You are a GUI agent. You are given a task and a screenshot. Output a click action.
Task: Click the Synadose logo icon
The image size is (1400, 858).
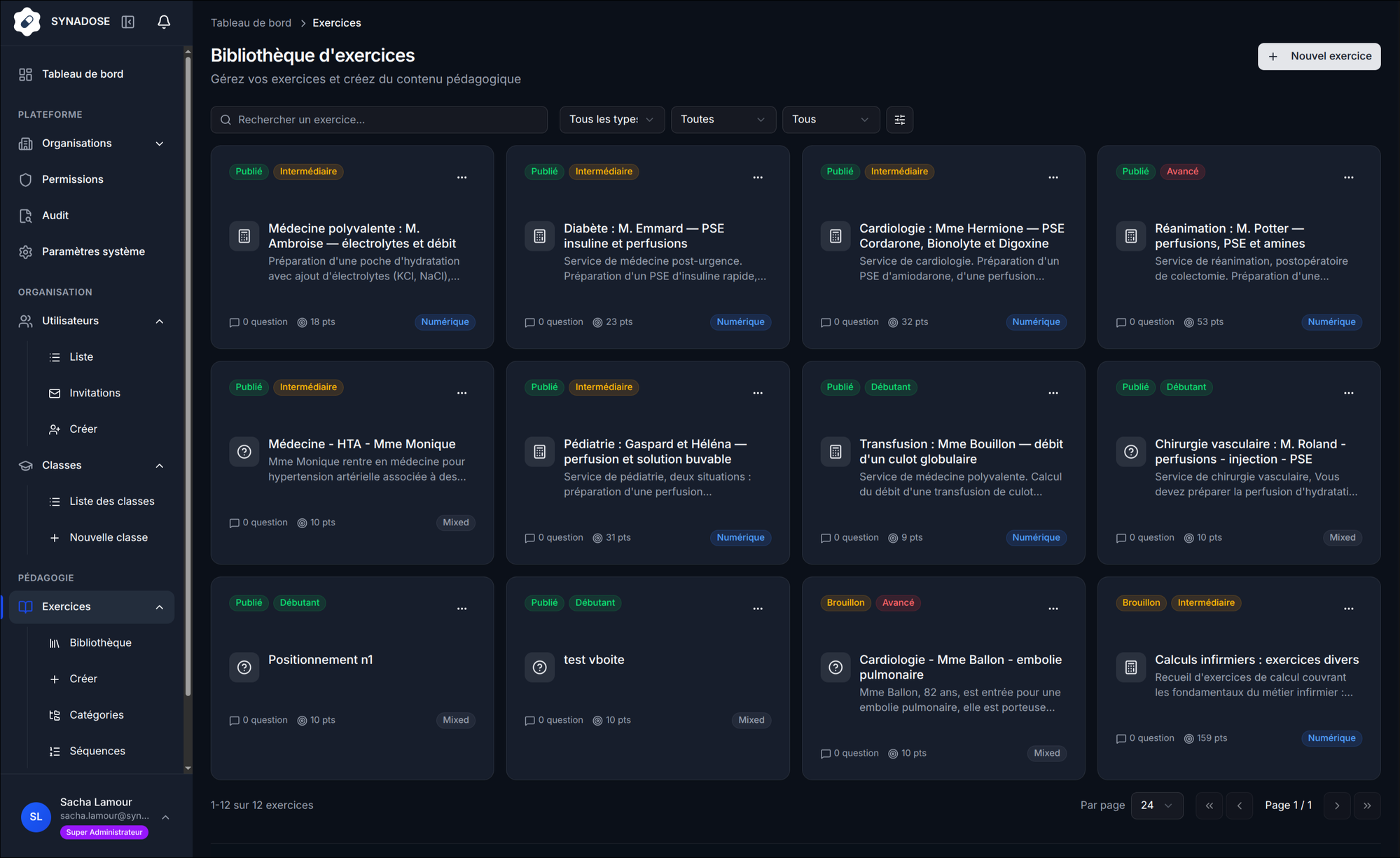click(x=27, y=22)
